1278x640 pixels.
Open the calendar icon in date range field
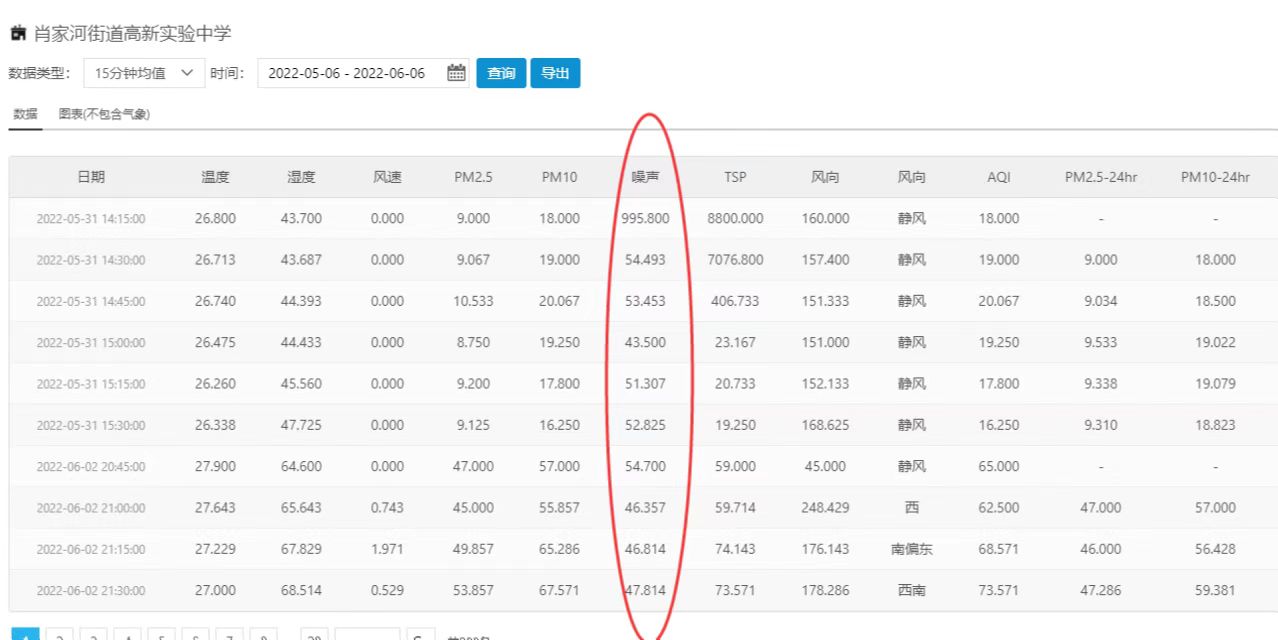point(456,73)
